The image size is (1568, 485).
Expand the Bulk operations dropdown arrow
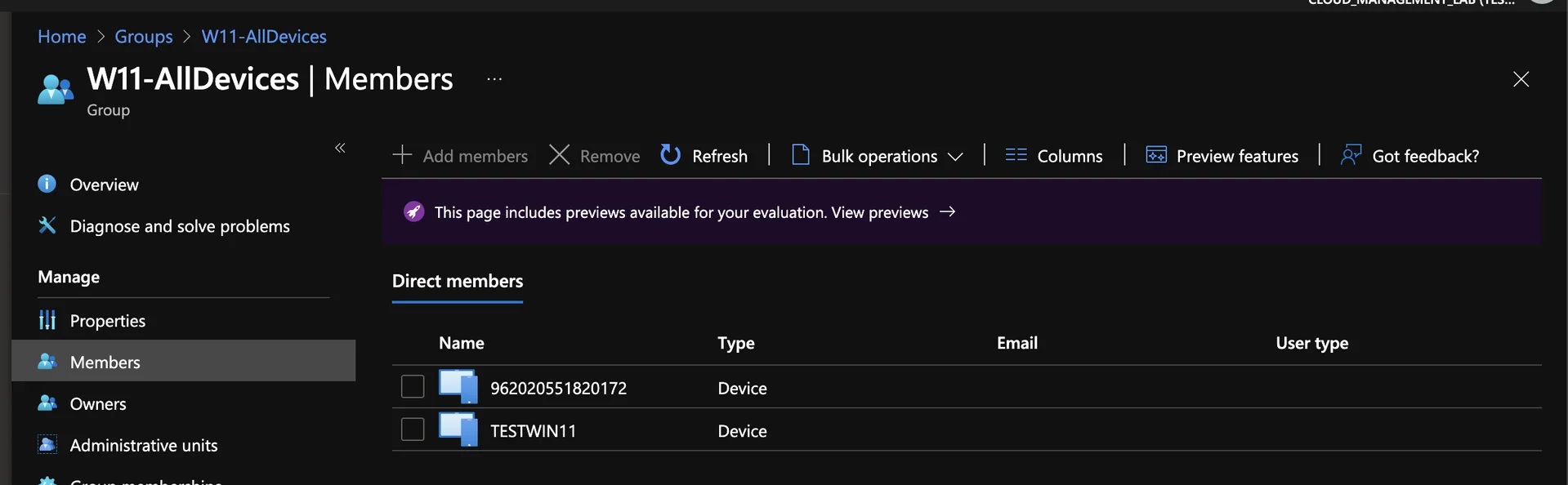(955, 156)
